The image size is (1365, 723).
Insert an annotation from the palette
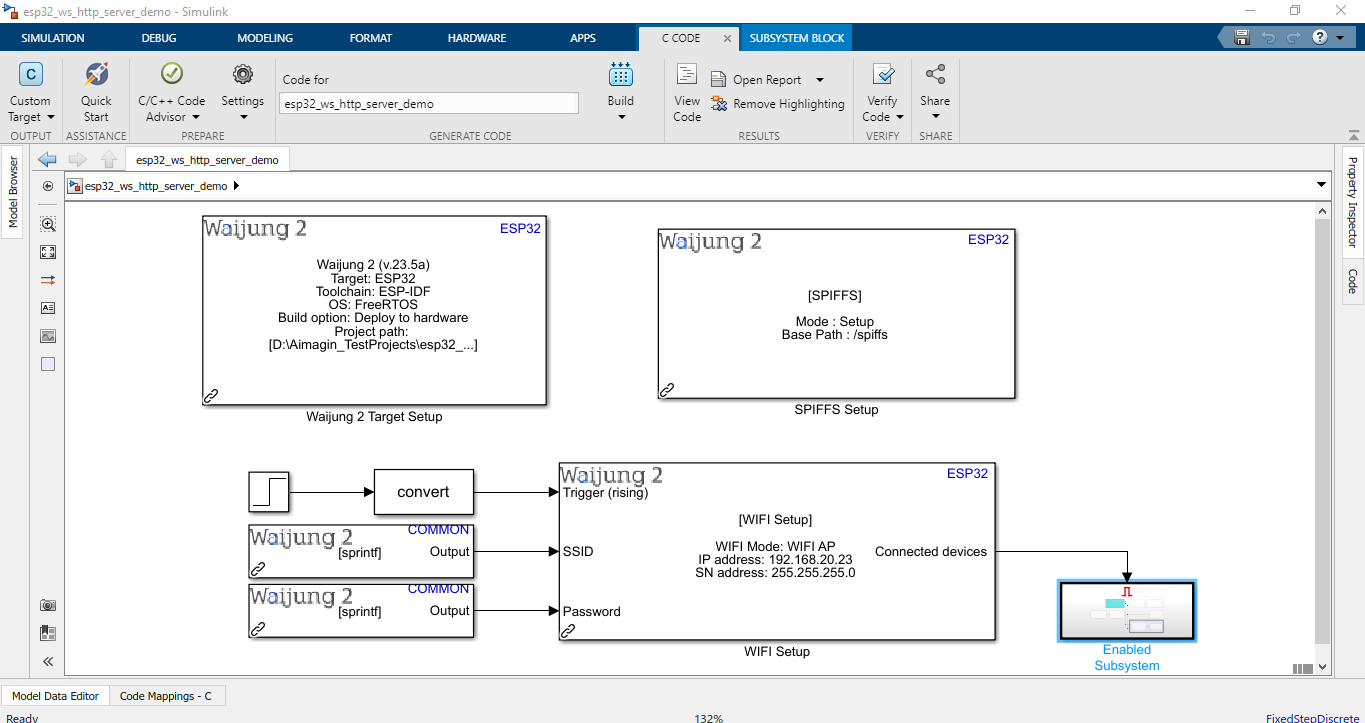click(x=48, y=308)
